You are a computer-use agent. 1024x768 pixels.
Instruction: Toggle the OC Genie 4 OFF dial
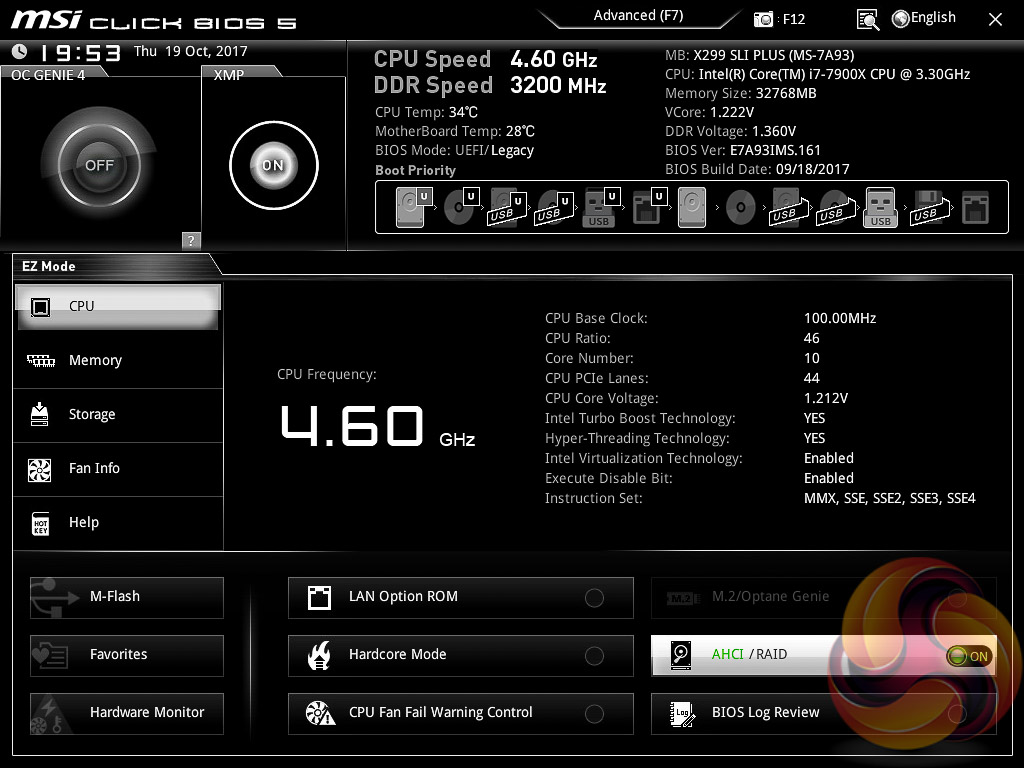click(99, 165)
